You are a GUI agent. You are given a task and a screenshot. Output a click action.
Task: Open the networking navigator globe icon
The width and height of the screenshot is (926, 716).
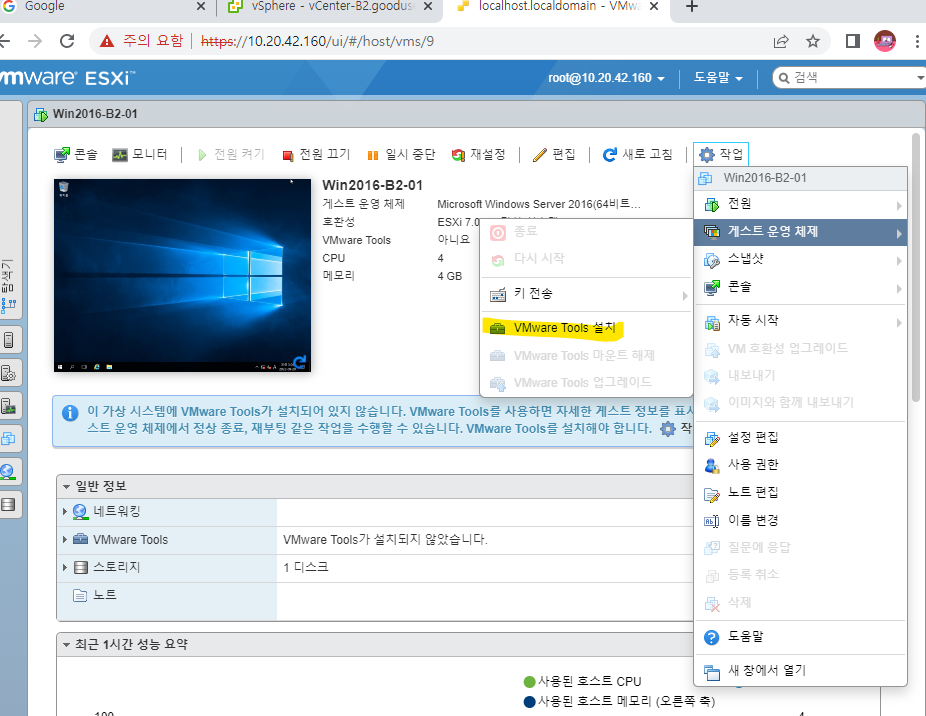[x=8, y=472]
